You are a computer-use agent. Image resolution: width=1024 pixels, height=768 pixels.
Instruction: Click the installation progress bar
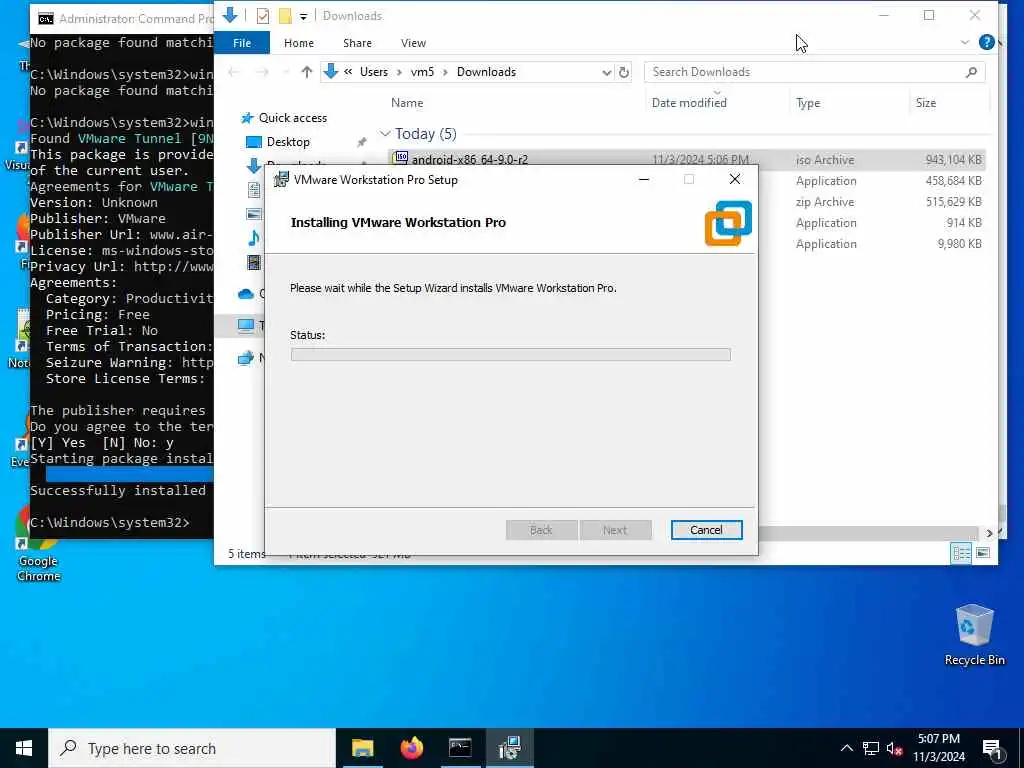(510, 355)
